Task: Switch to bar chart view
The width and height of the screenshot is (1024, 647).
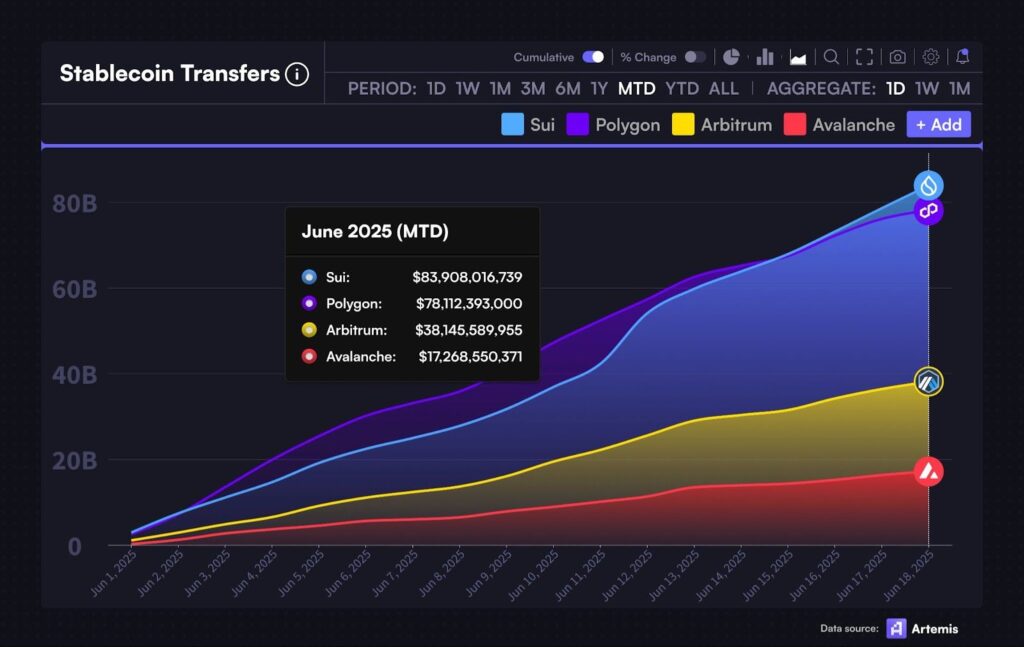Action: [765, 57]
